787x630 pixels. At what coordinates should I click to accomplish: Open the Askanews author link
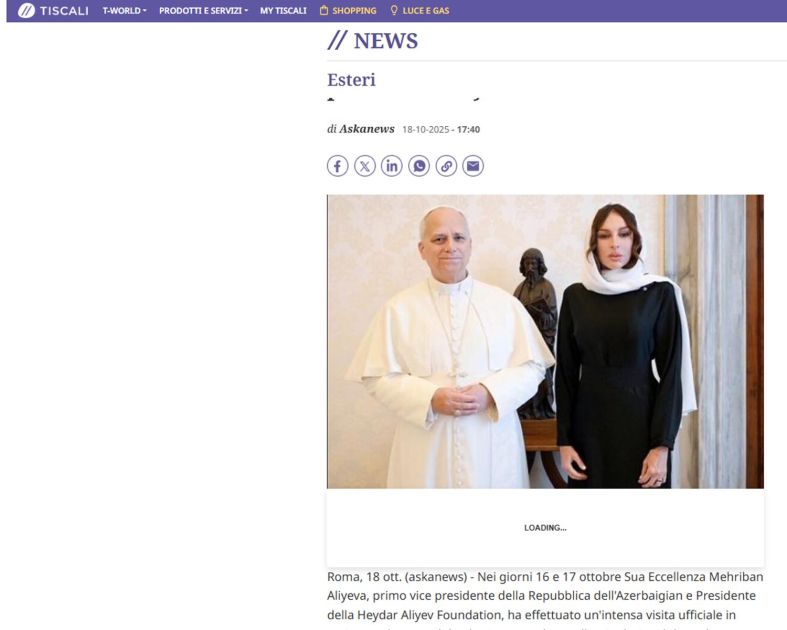coord(367,129)
